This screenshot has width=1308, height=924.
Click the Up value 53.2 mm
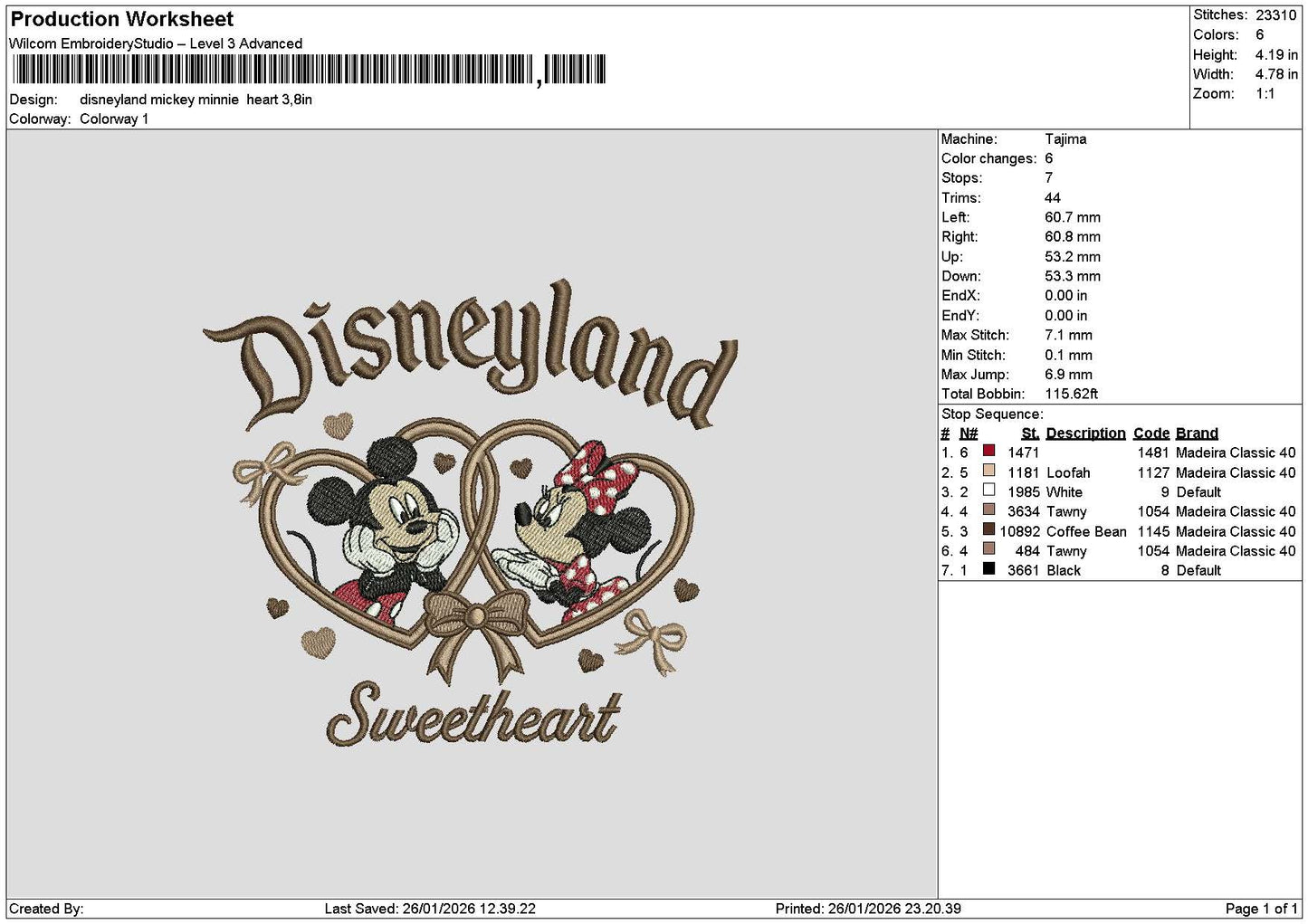(1073, 256)
